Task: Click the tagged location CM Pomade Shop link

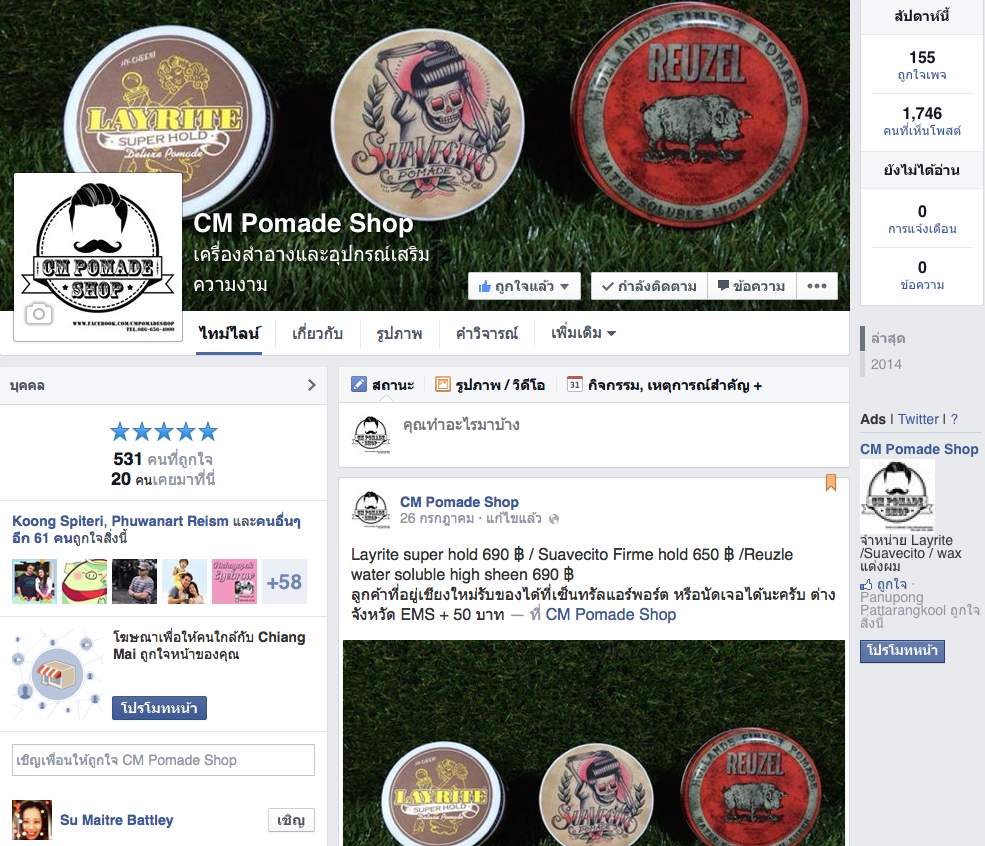Action: (x=611, y=614)
